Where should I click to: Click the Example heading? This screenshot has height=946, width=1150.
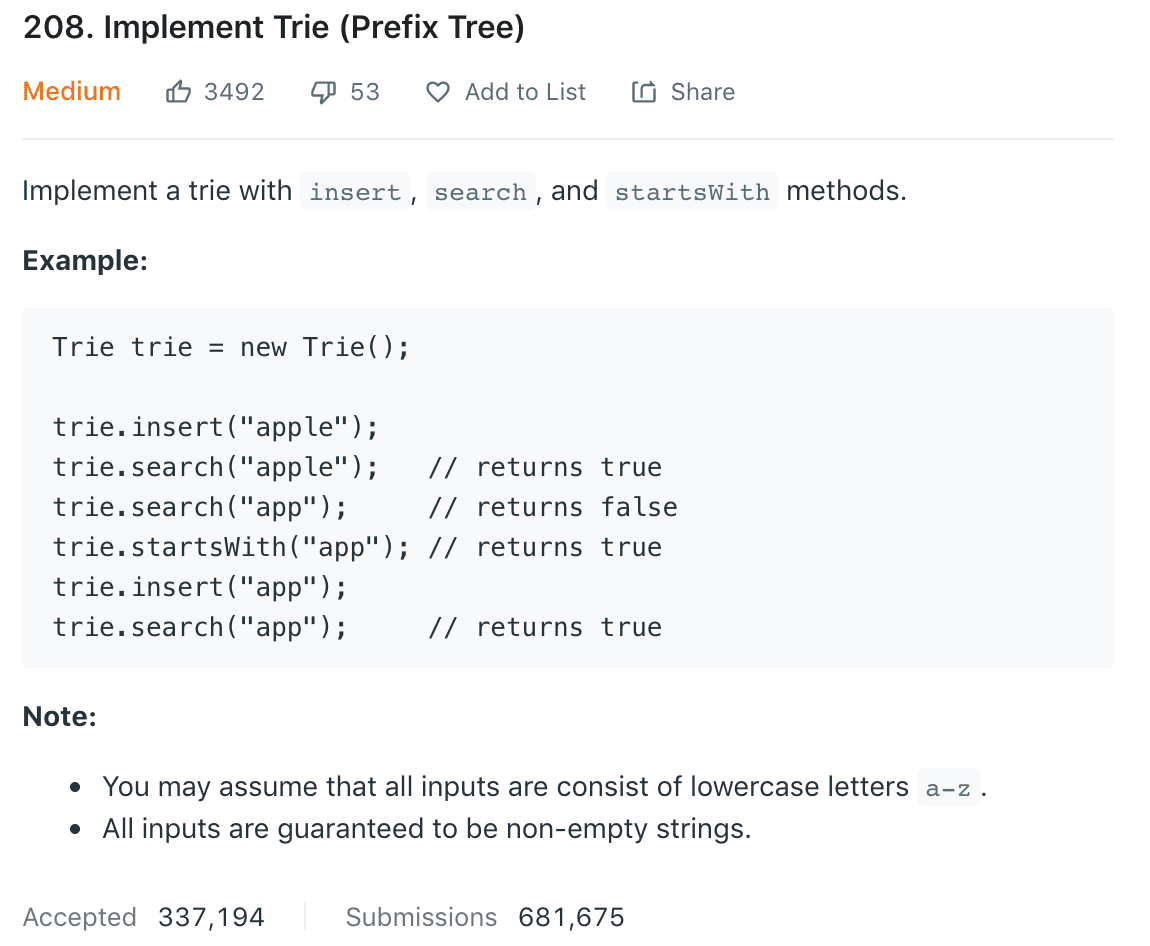[85, 261]
